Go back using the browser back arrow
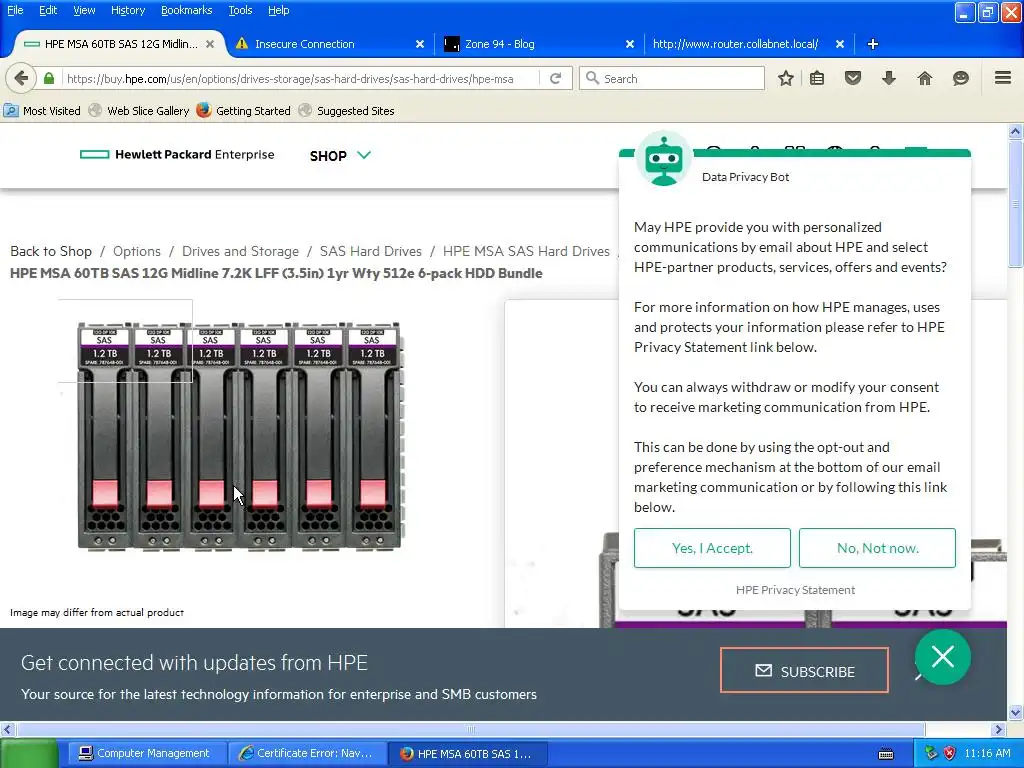The image size is (1024, 768). click(x=21, y=78)
